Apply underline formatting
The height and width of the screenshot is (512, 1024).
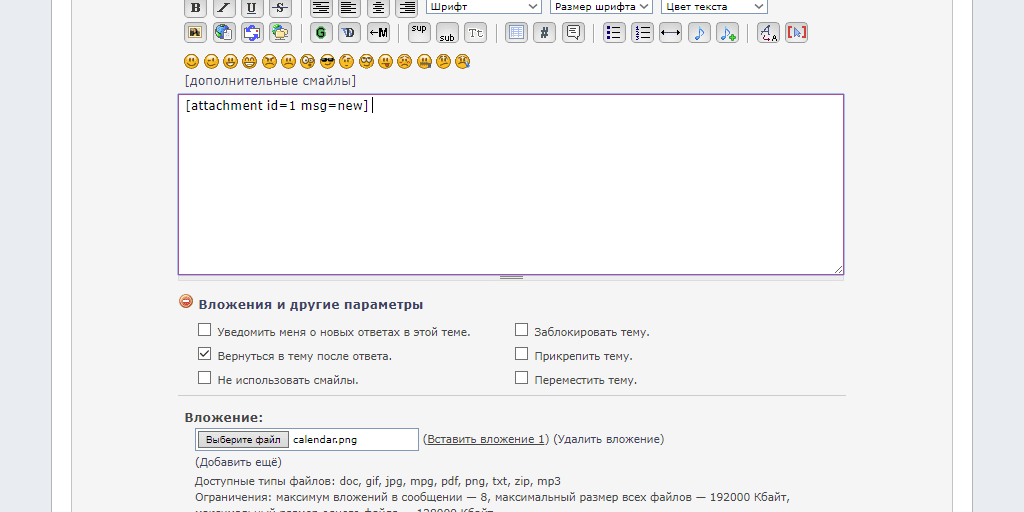coord(252,7)
